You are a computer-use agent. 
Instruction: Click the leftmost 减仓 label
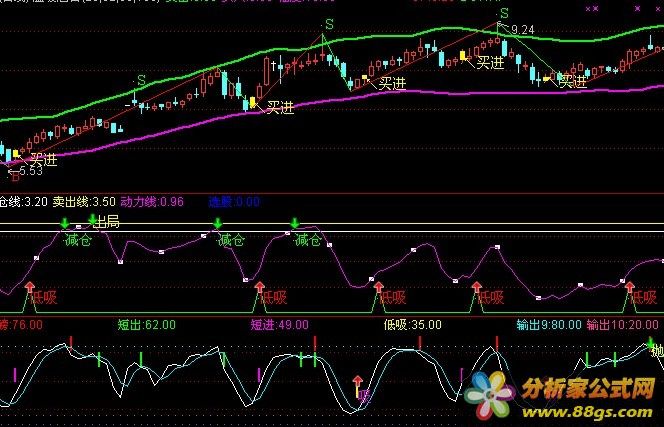click(x=78, y=241)
